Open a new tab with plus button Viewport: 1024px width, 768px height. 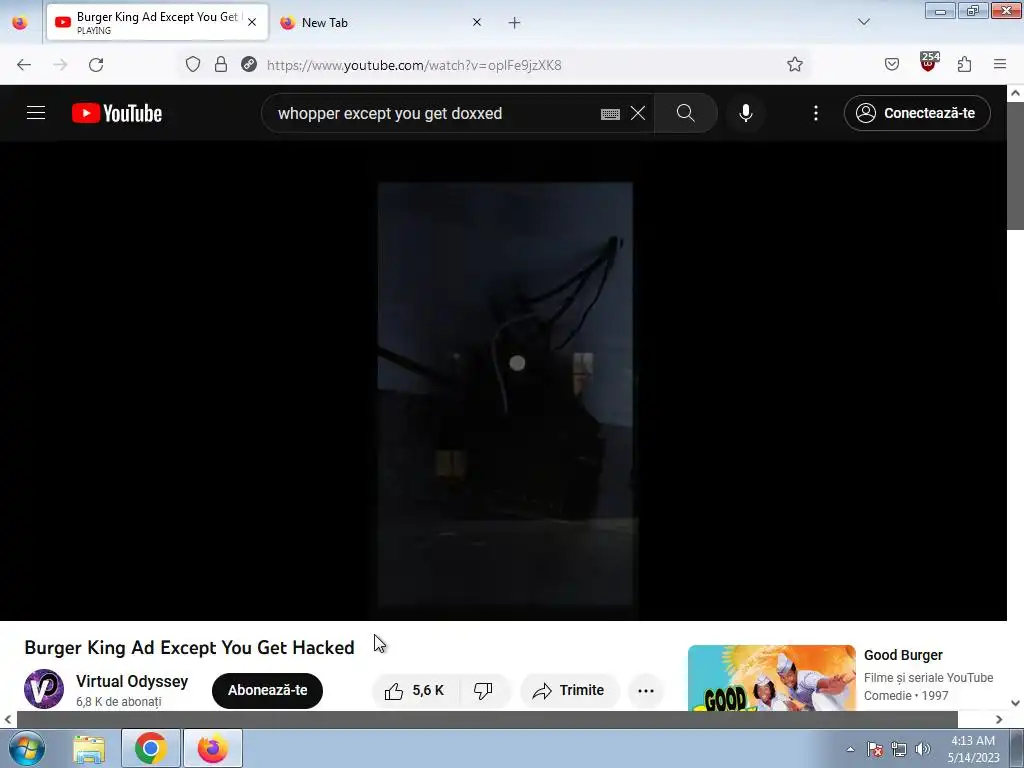pos(515,23)
